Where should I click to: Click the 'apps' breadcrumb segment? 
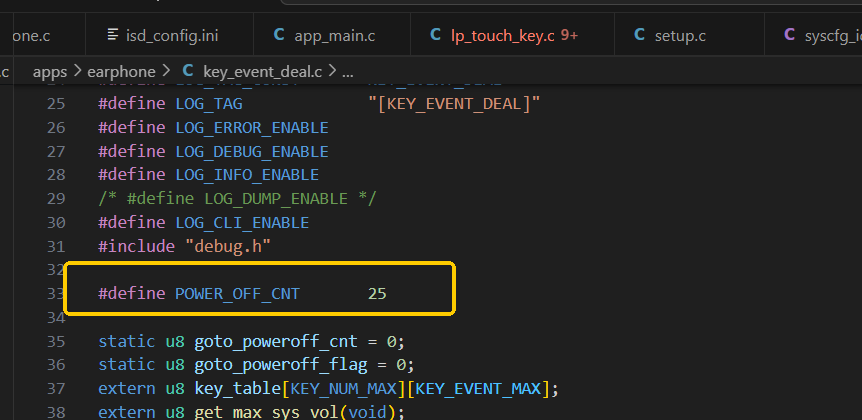50,71
